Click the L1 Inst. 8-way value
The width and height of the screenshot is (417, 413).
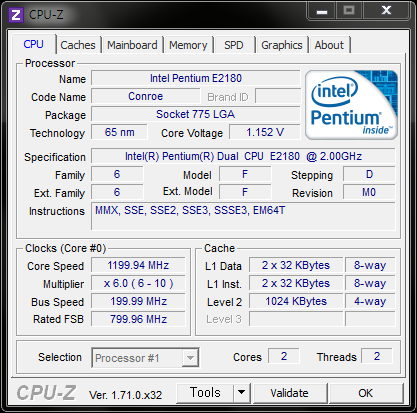tap(370, 283)
